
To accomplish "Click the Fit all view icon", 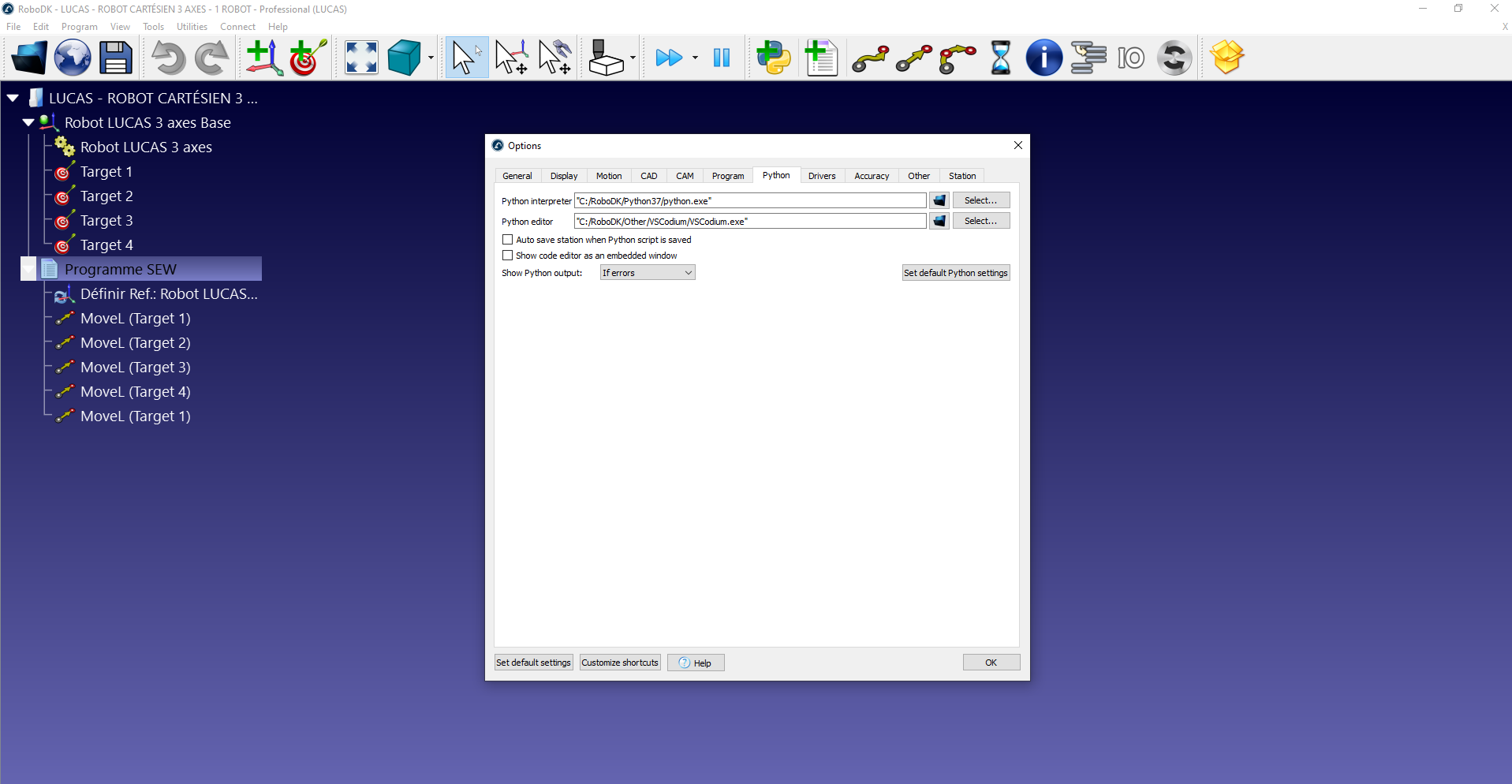I will [361, 58].
